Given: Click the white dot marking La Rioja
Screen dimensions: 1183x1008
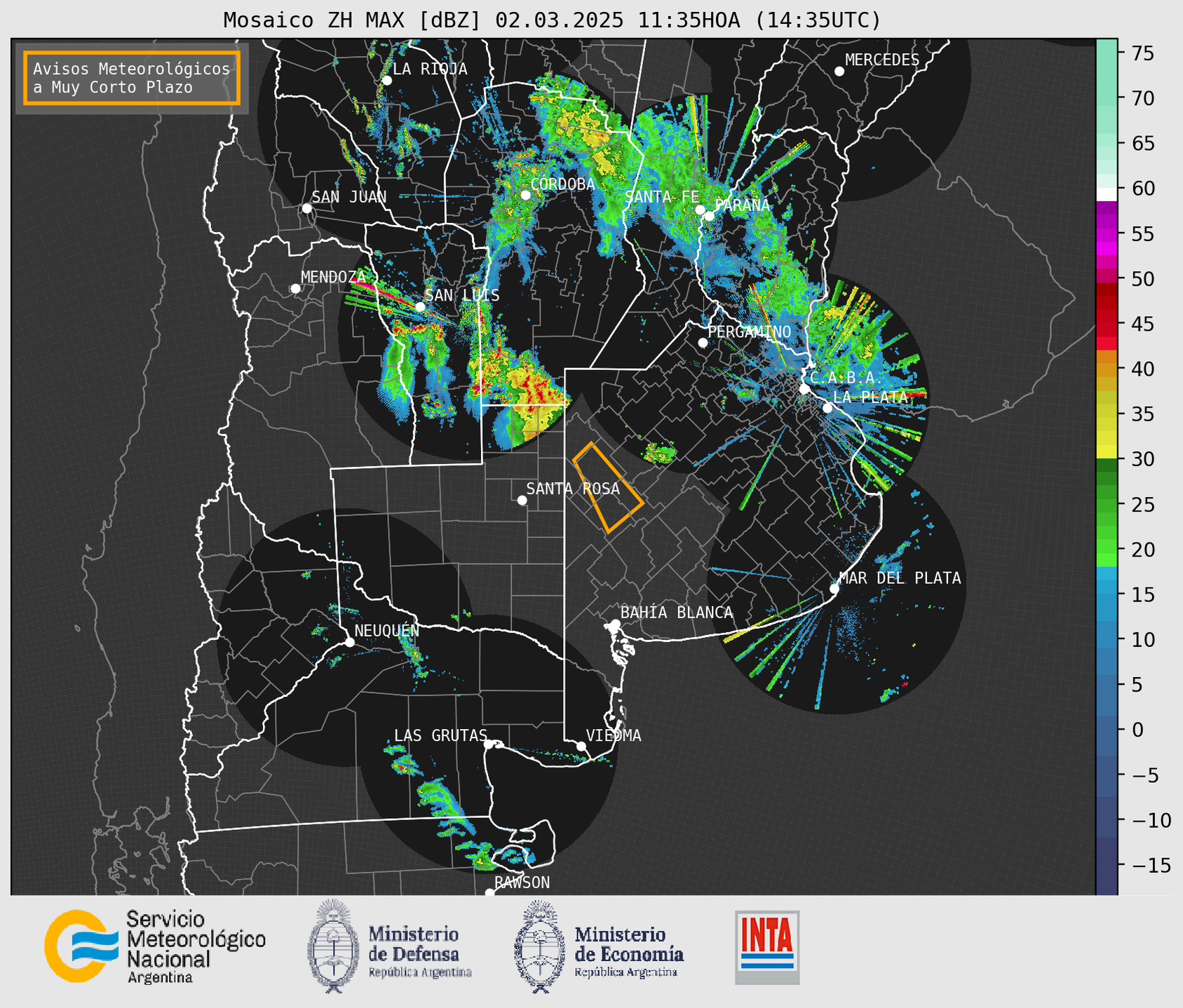Looking at the screenshot, I should [x=387, y=81].
